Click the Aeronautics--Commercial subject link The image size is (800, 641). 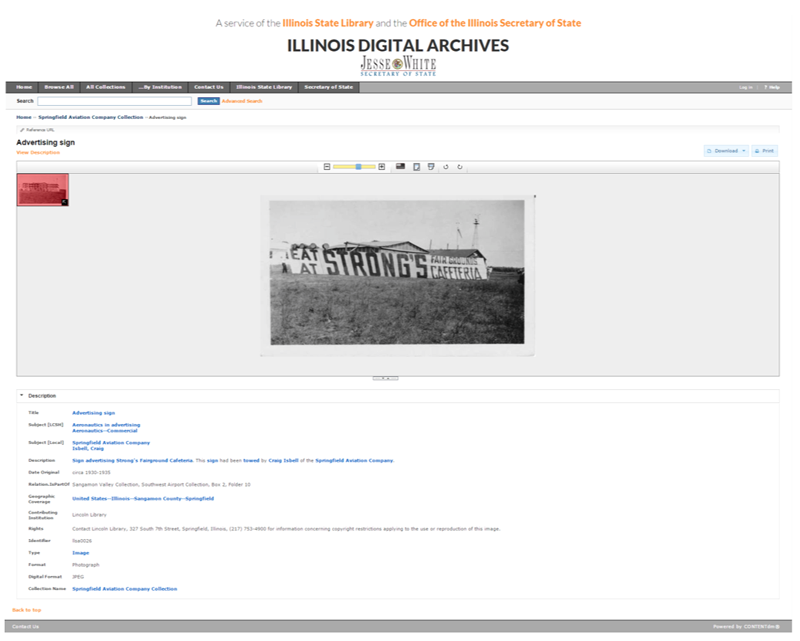coord(105,431)
